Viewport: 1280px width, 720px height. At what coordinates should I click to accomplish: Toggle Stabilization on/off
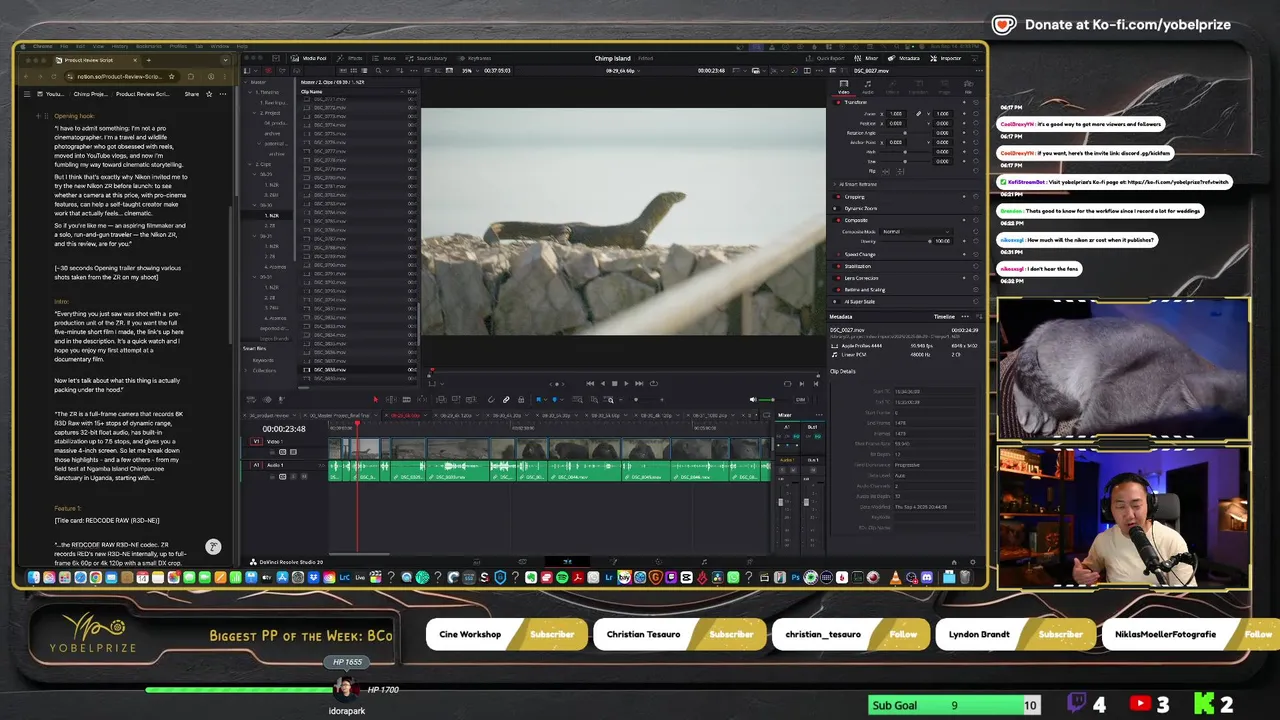(837, 266)
